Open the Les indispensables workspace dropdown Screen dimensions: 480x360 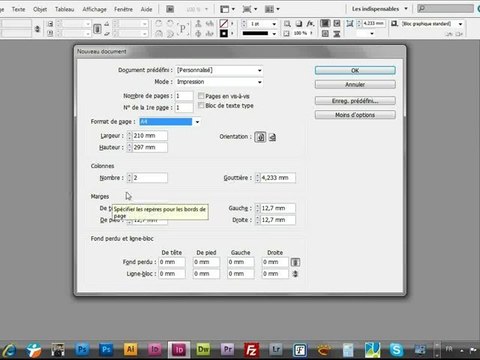tap(380, 9)
